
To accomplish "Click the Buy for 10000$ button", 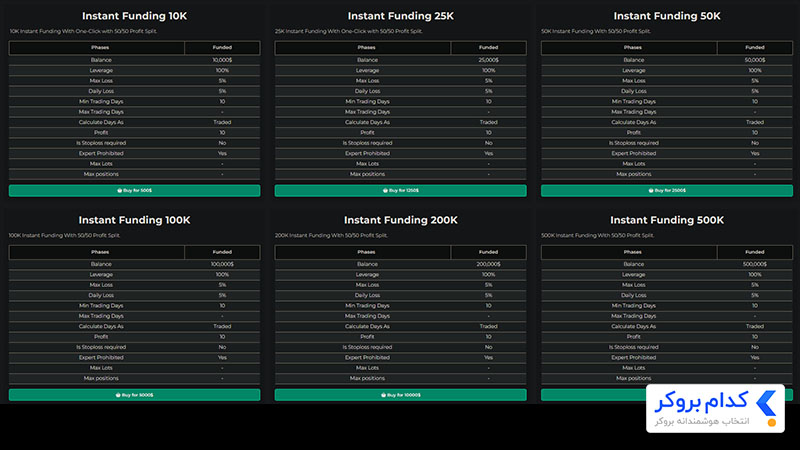I will click(x=401, y=395).
